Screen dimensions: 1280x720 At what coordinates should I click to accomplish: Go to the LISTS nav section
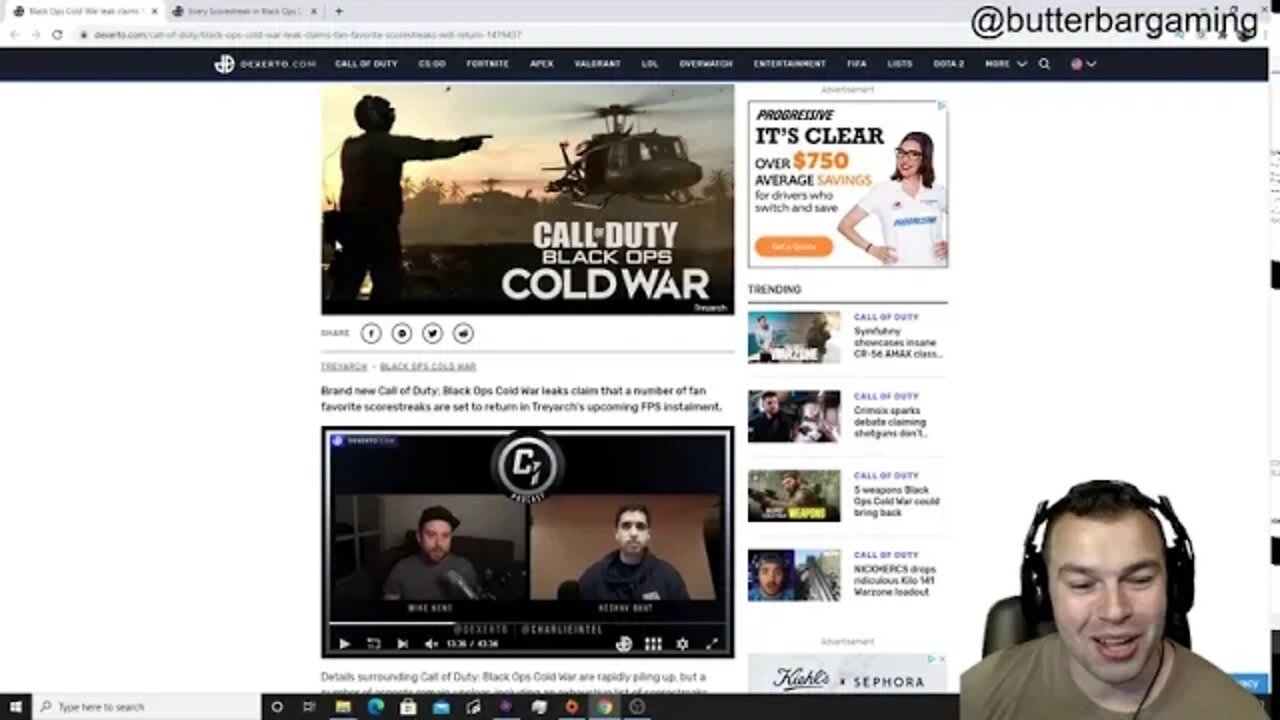[900, 64]
